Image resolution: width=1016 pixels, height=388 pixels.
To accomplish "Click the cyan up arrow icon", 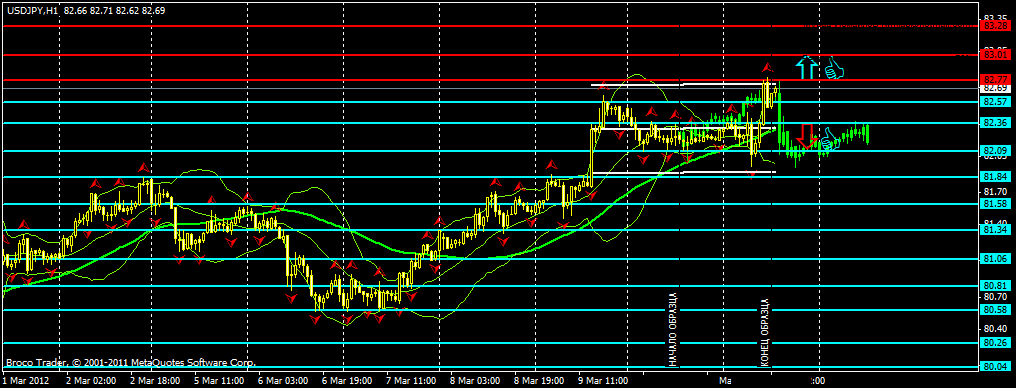I will click(806, 67).
